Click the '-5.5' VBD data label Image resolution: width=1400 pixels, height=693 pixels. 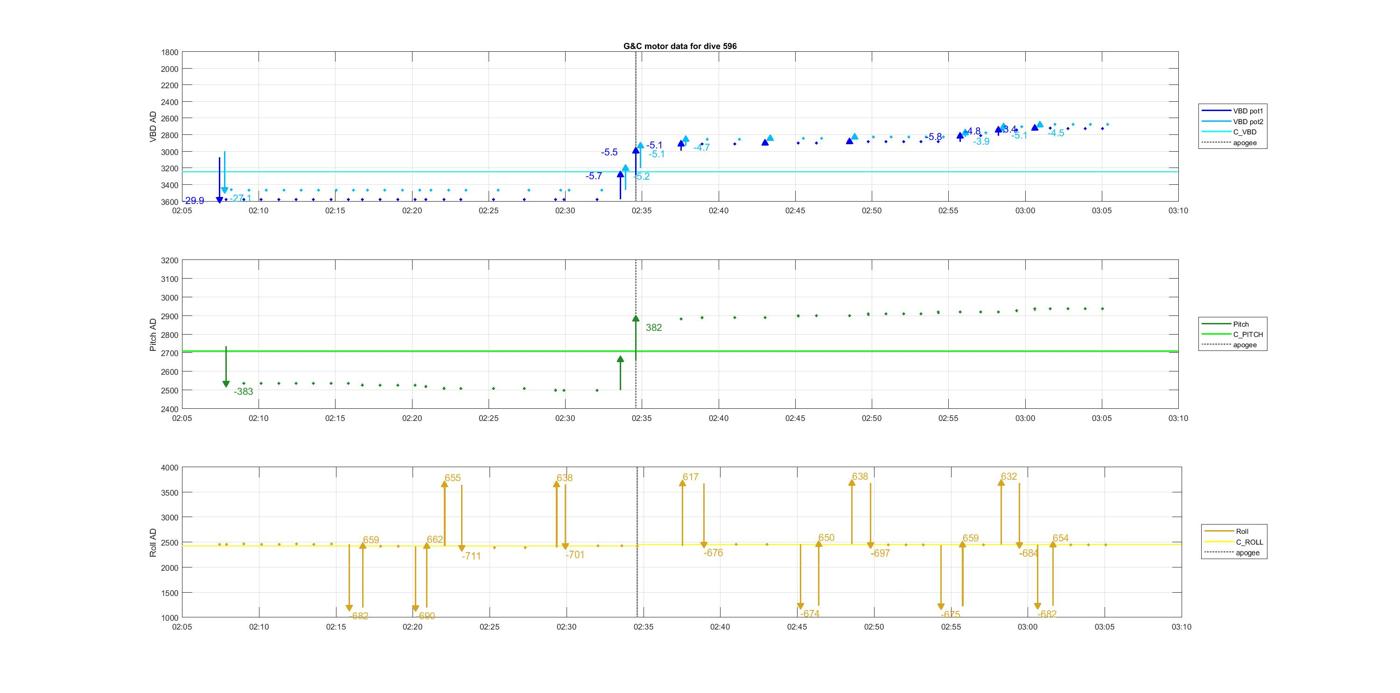609,153
